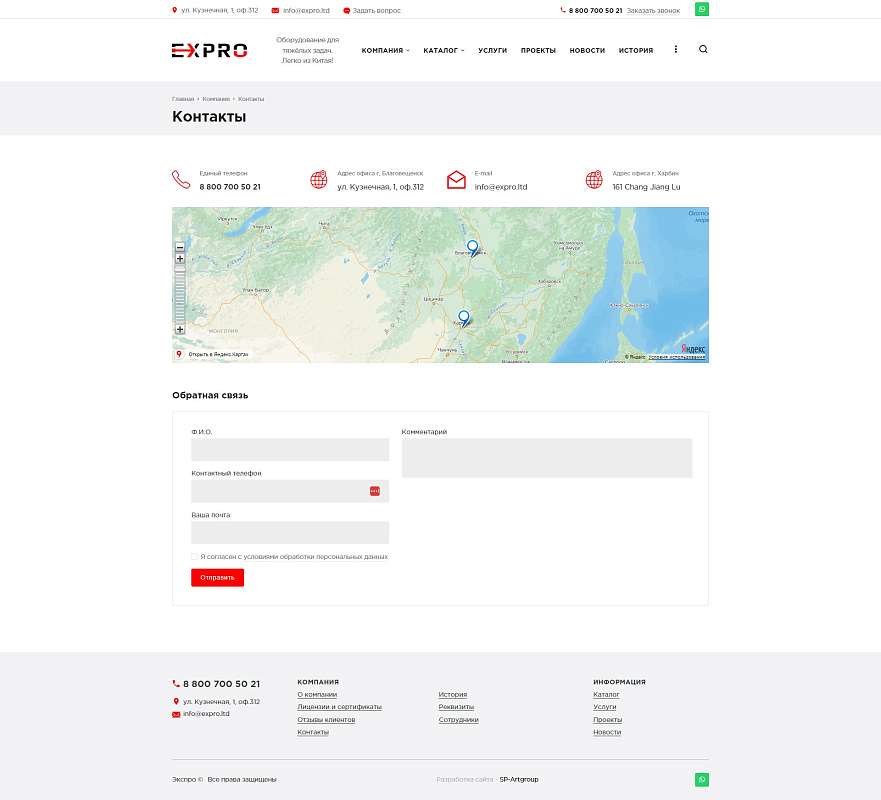Click the Комментарий text area
The image size is (881, 800).
[x=546, y=458]
